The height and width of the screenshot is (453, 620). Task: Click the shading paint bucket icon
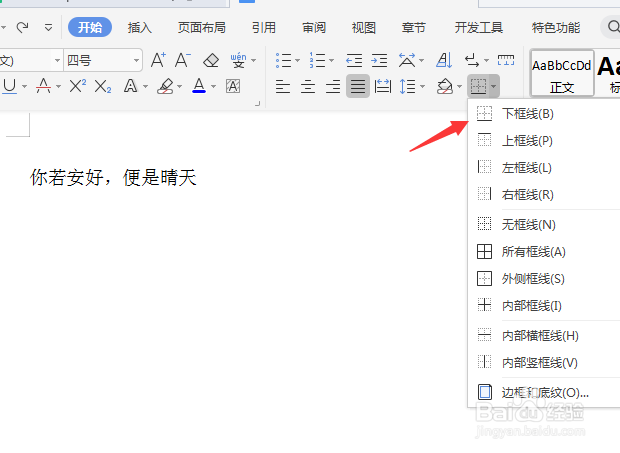click(445, 86)
